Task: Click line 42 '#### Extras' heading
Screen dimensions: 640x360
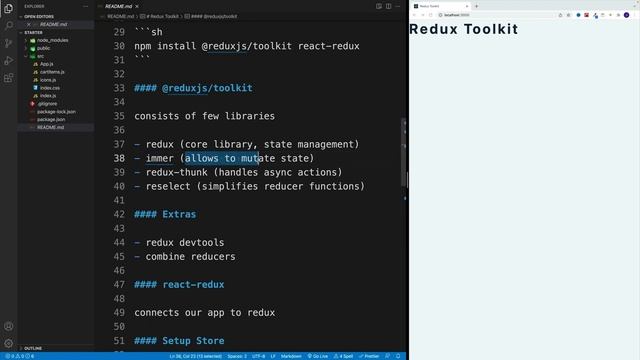Action: click(x=165, y=214)
